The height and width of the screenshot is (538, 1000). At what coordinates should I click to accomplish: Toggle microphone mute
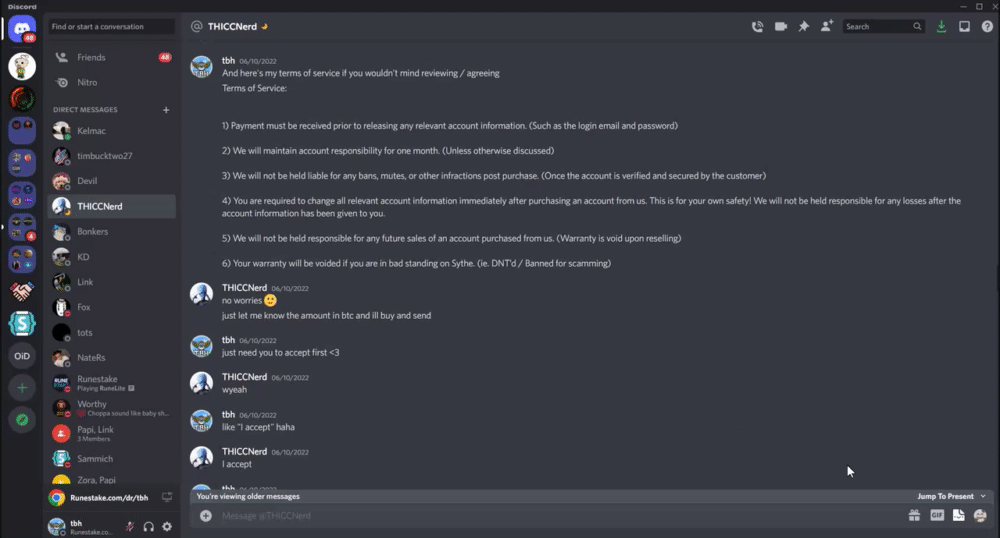[x=130, y=526]
